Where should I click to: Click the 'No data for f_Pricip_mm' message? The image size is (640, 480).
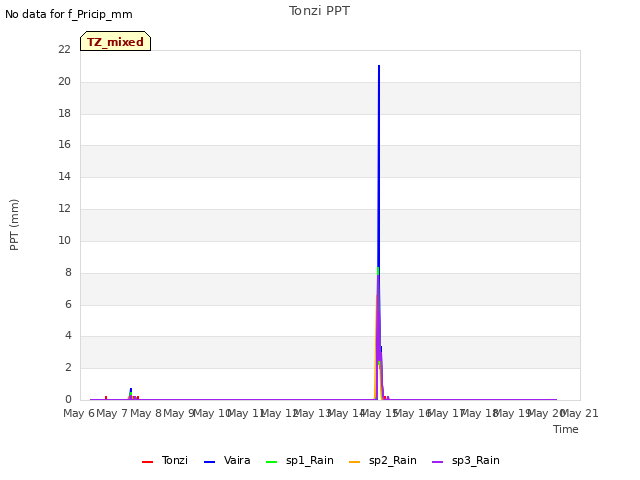[x=69, y=15]
